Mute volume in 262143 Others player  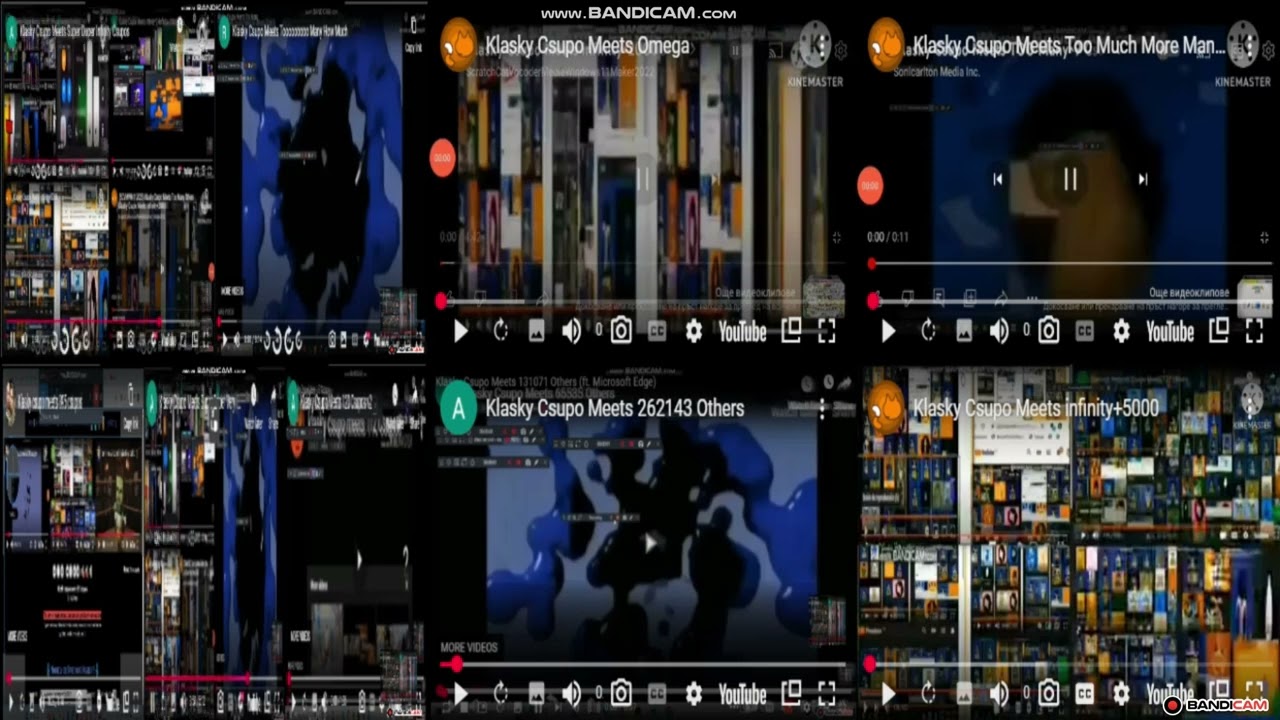click(x=571, y=694)
